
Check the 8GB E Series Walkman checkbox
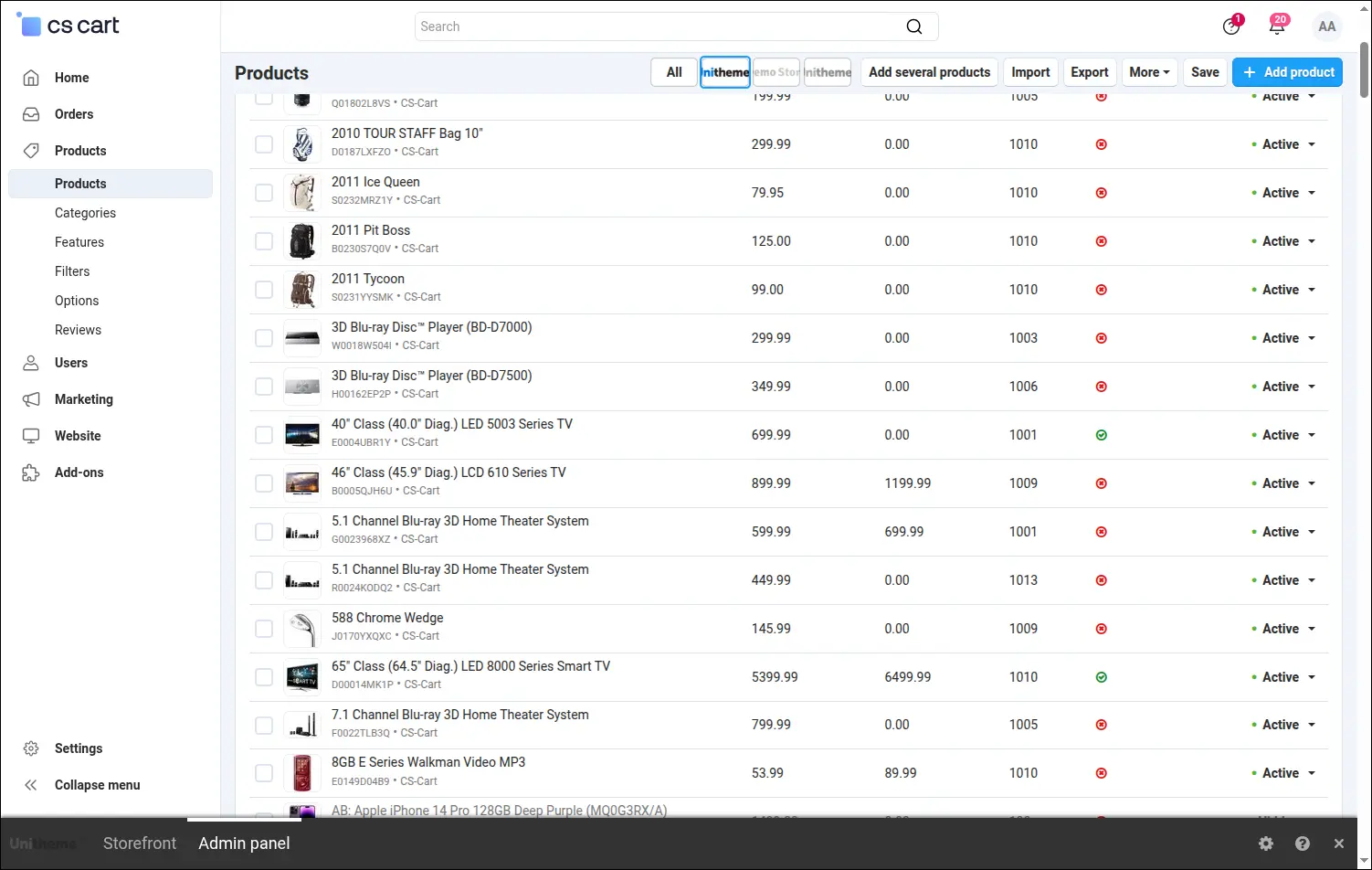click(x=264, y=773)
